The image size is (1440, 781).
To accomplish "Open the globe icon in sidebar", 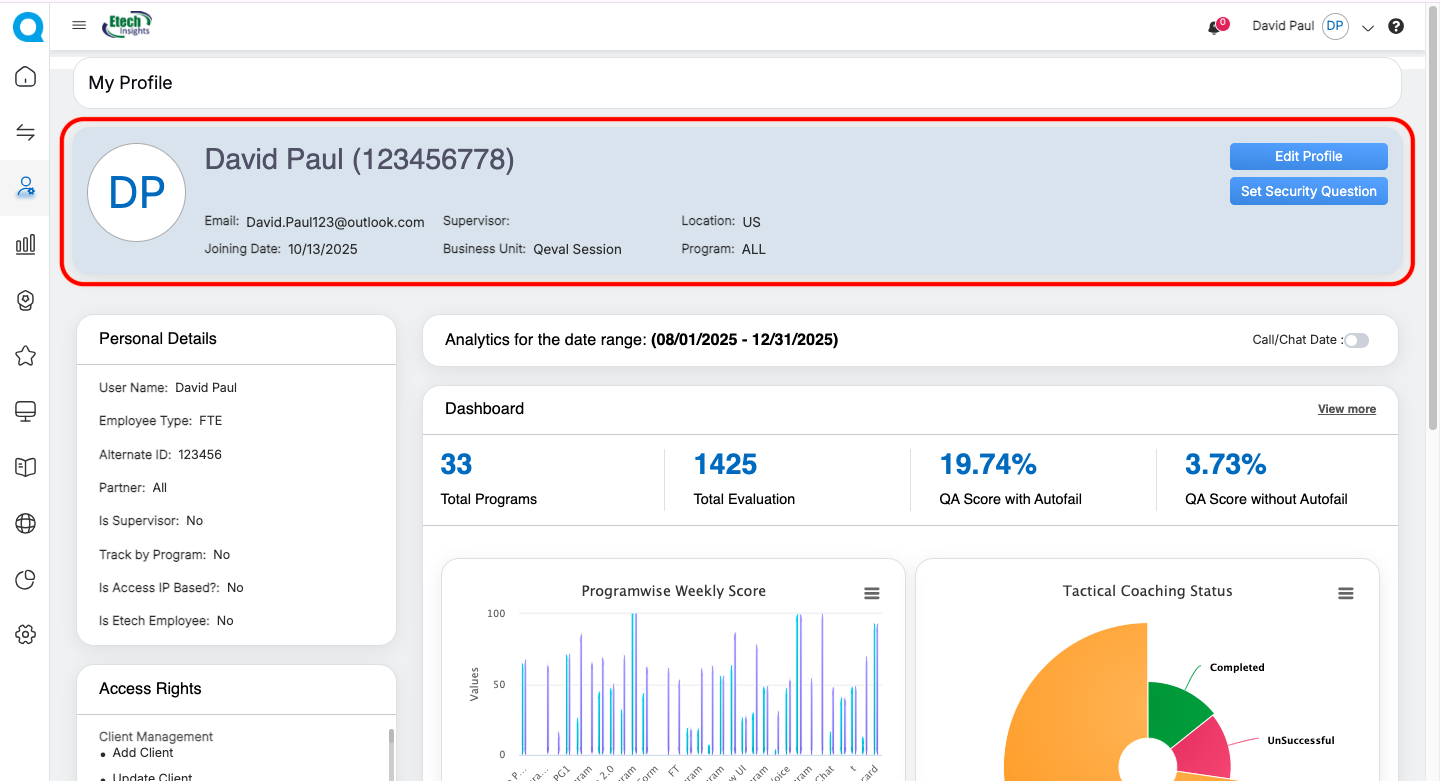I will pyautogui.click(x=26, y=523).
